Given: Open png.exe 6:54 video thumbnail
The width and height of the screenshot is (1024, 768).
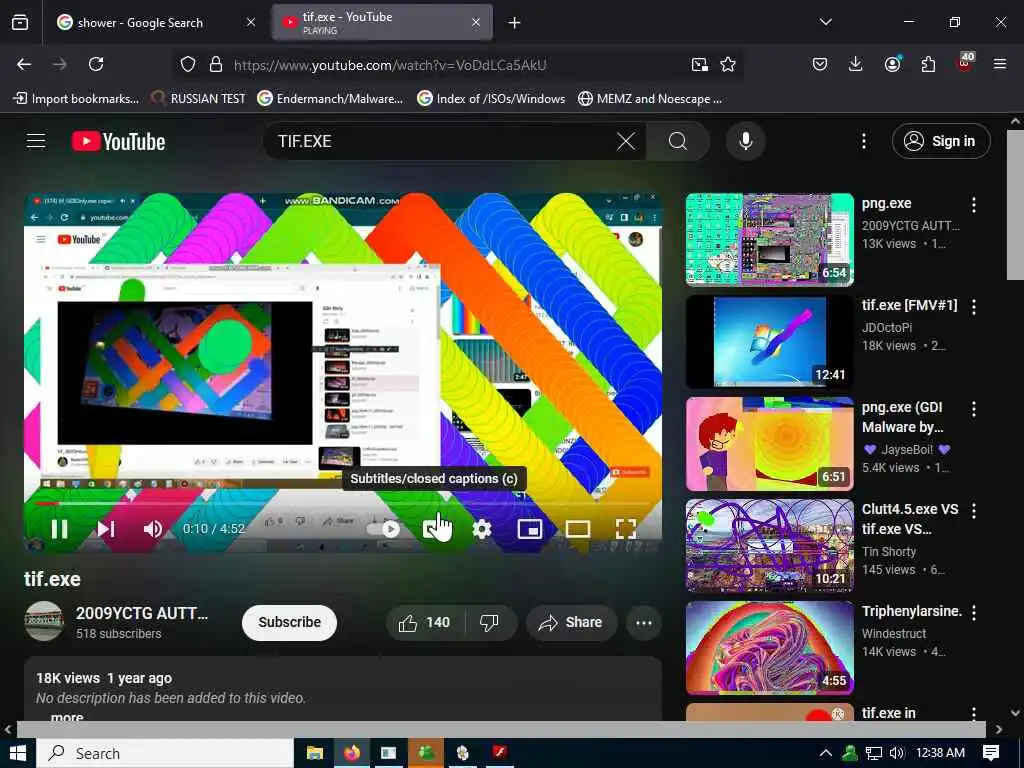Looking at the screenshot, I should pyautogui.click(x=770, y=240).
